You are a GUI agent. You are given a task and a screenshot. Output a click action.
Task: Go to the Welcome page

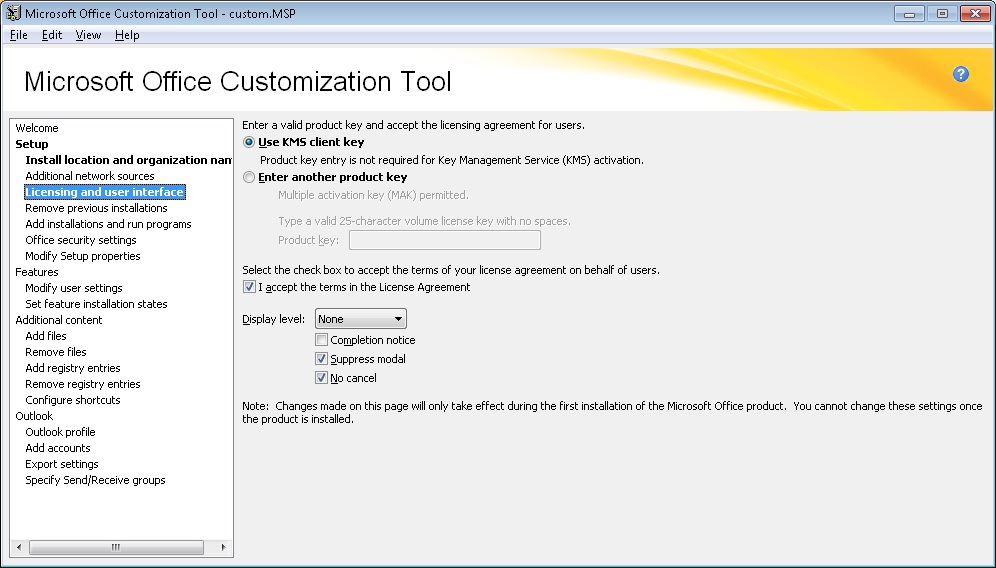pos(37,128)
